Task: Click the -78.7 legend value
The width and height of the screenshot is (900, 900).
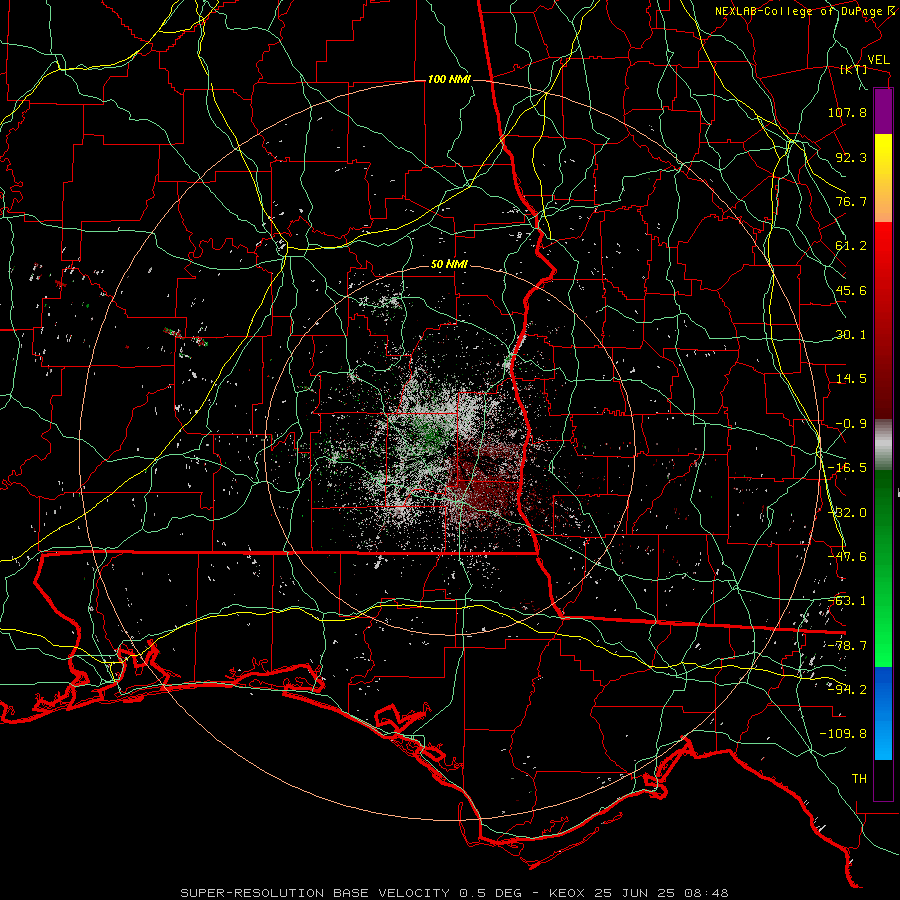Action: coord(847,646)
